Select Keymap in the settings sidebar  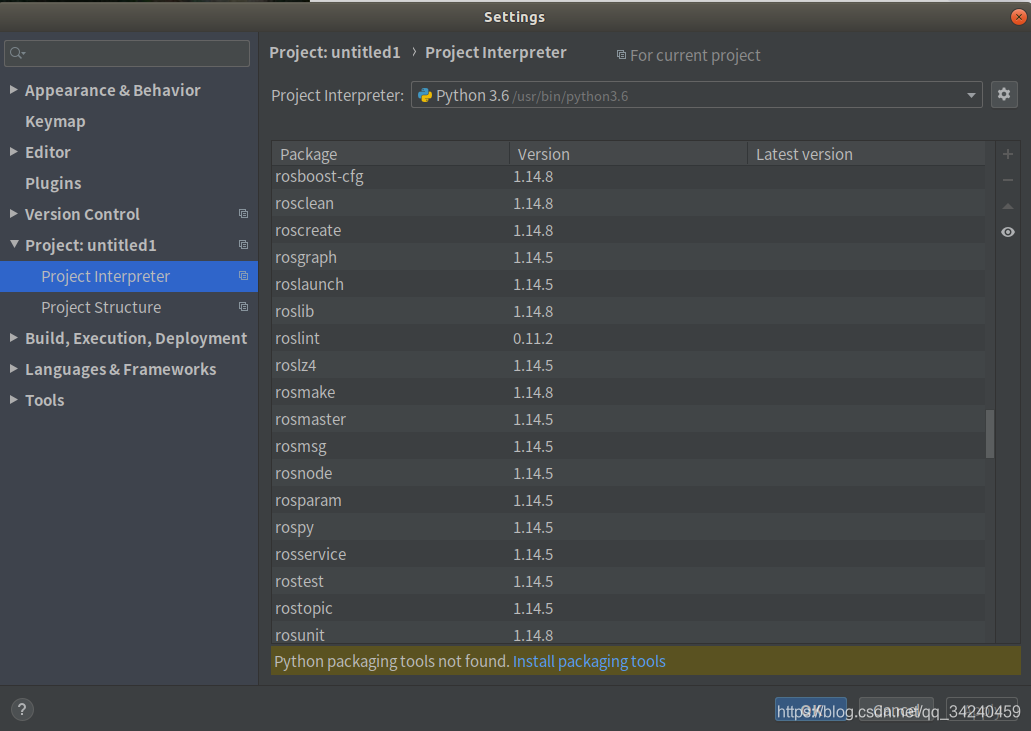tap(55, 121)
